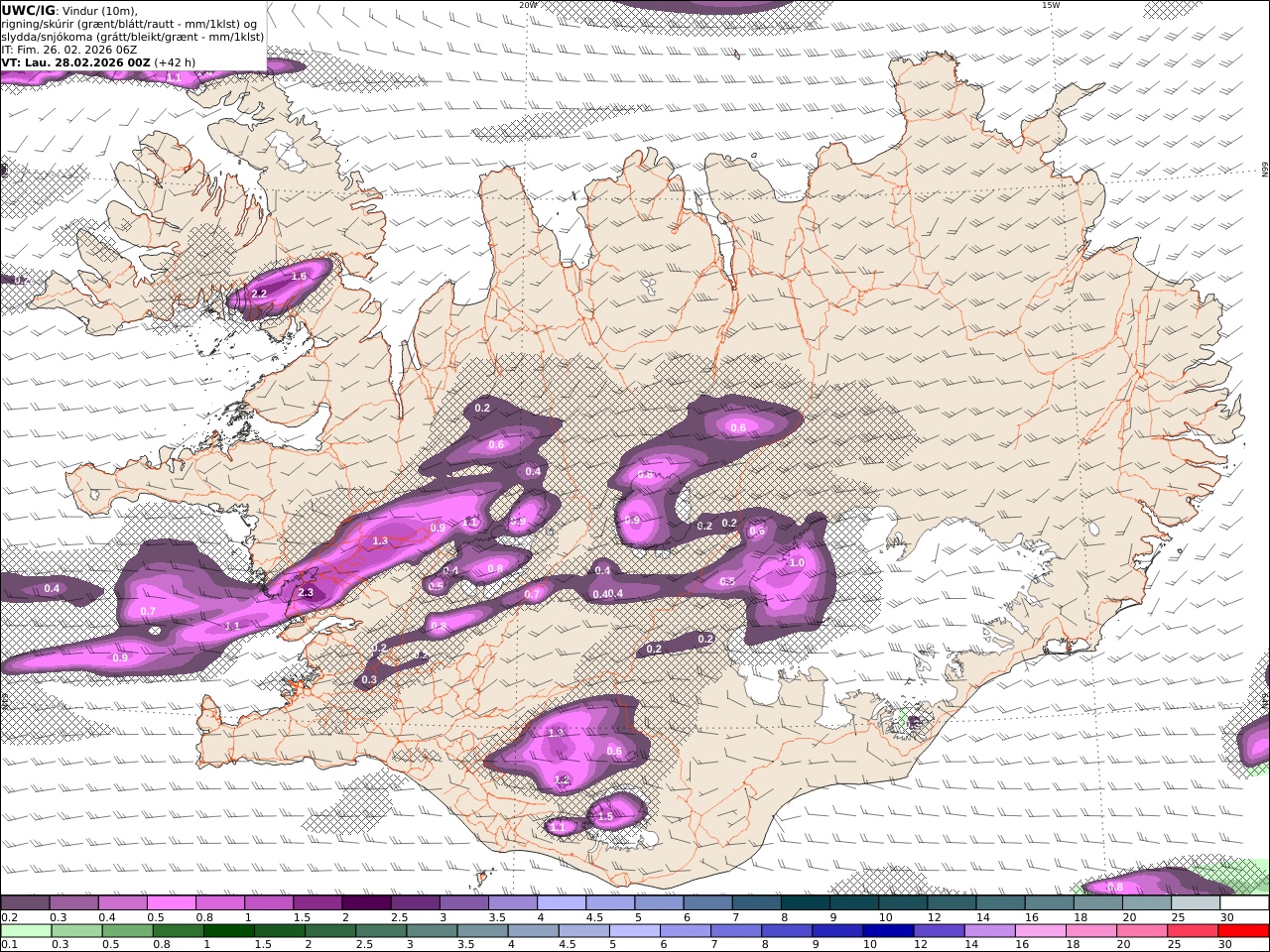The image size is (1270, 952).
Task: Pick the dark teal 8 snow legend swatch
Action: click(x=806, y=903)
